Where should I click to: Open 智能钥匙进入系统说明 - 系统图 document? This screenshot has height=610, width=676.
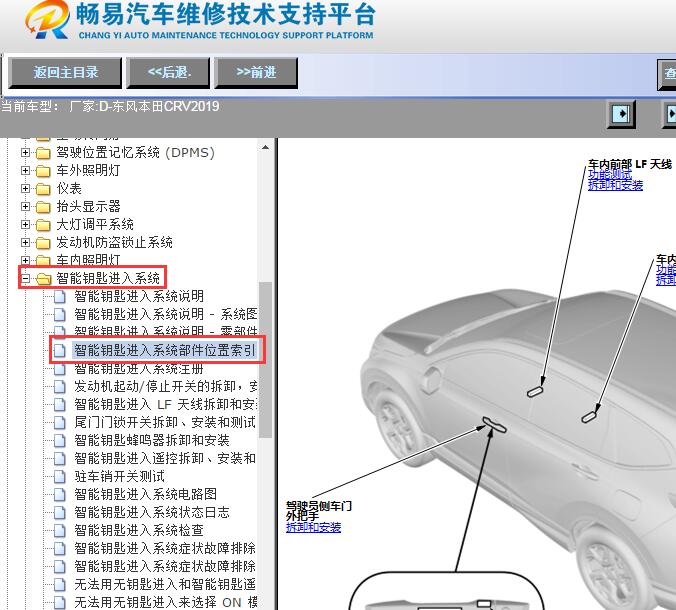click(166, 314)
